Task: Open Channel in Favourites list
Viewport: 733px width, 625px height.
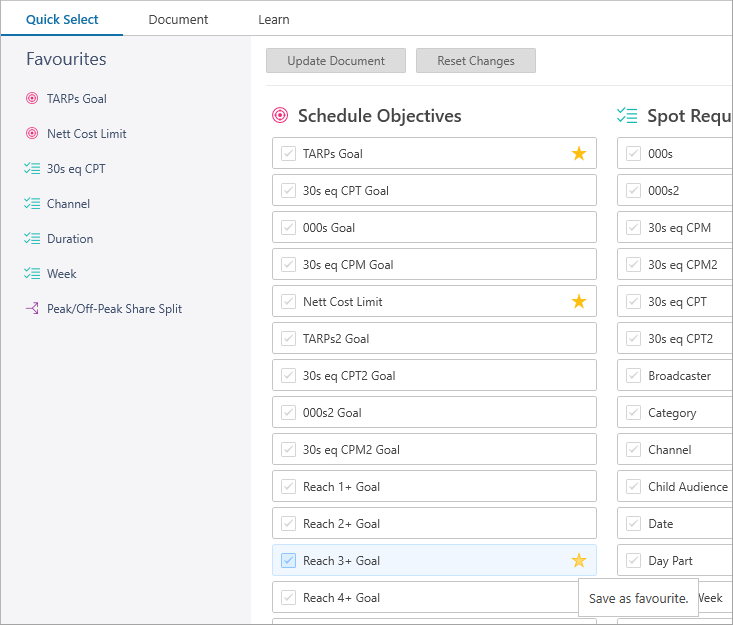Action: click(68, 204)
